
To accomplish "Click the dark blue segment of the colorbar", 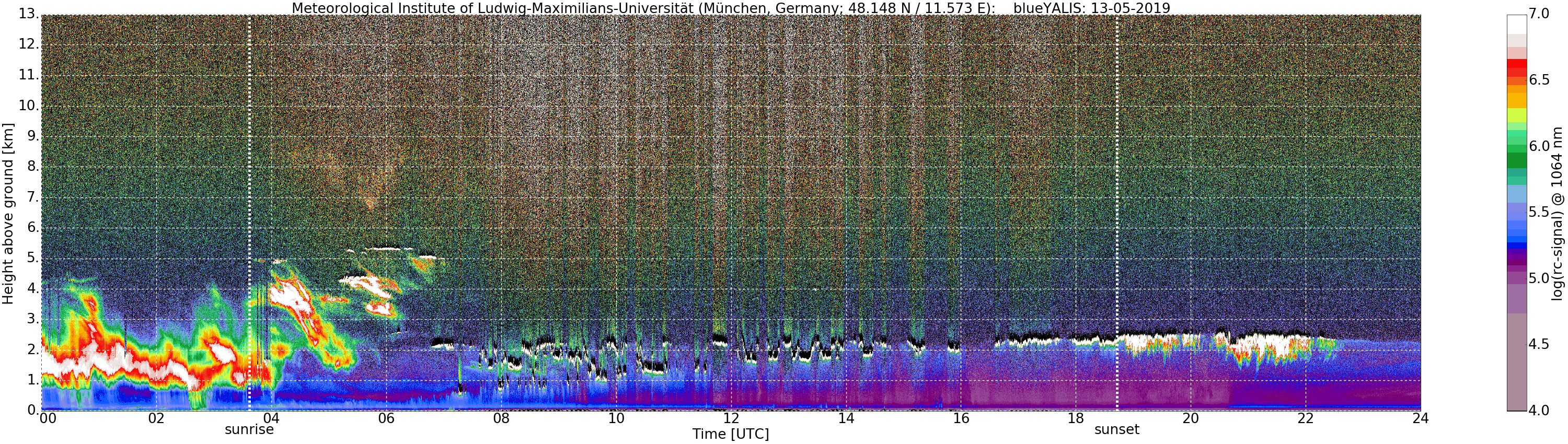I will point(1517,247).
